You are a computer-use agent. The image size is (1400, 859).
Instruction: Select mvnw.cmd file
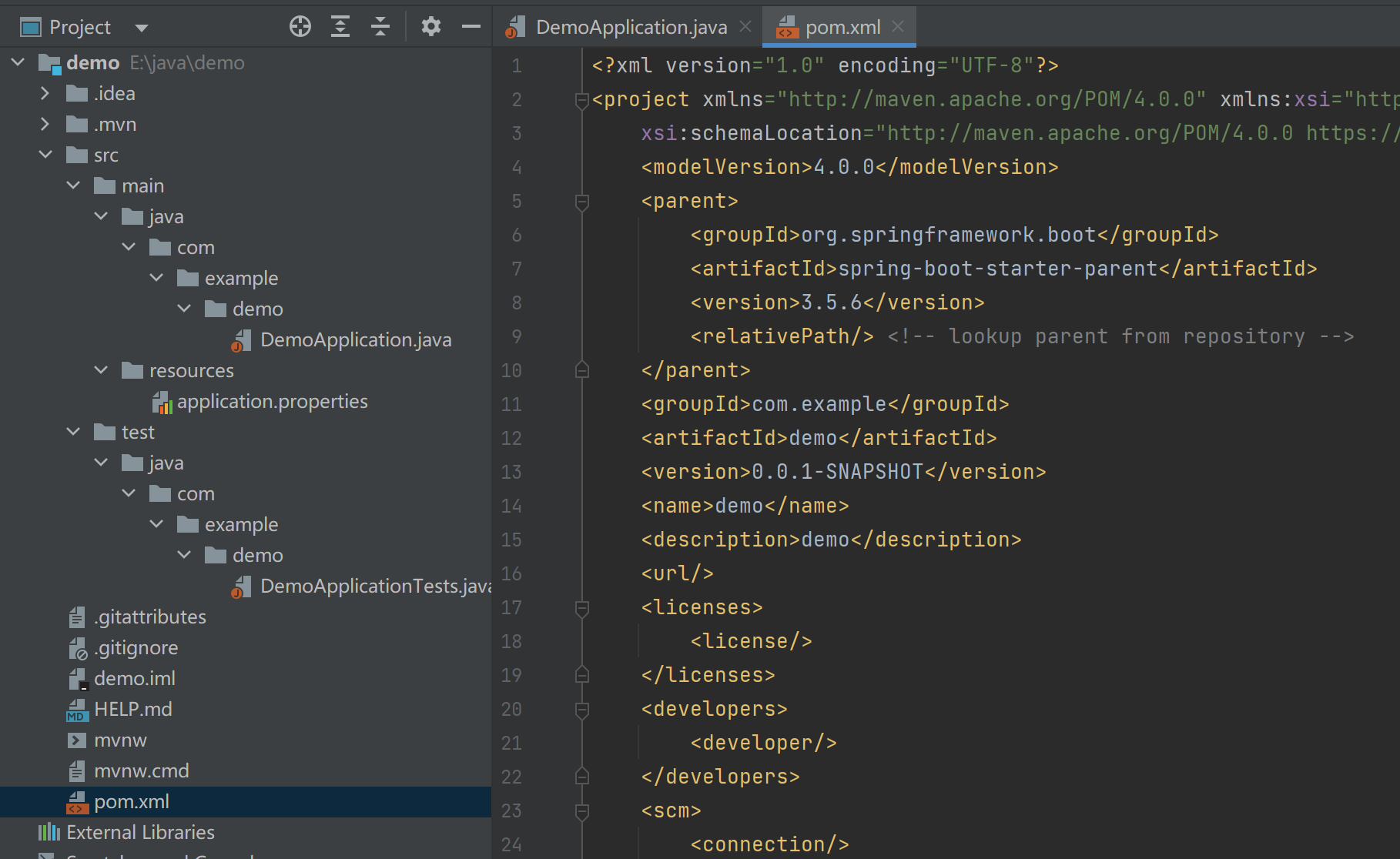tap(142, 770)
